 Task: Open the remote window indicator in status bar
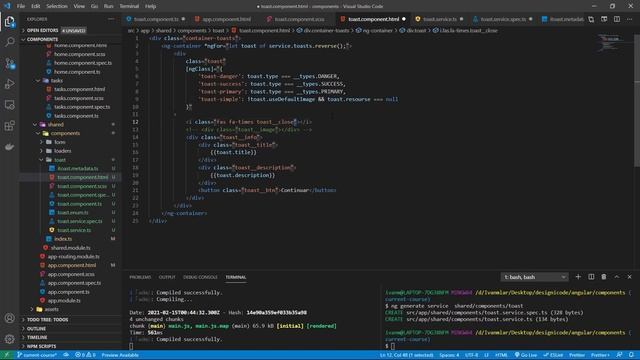[x=6, y=355]
